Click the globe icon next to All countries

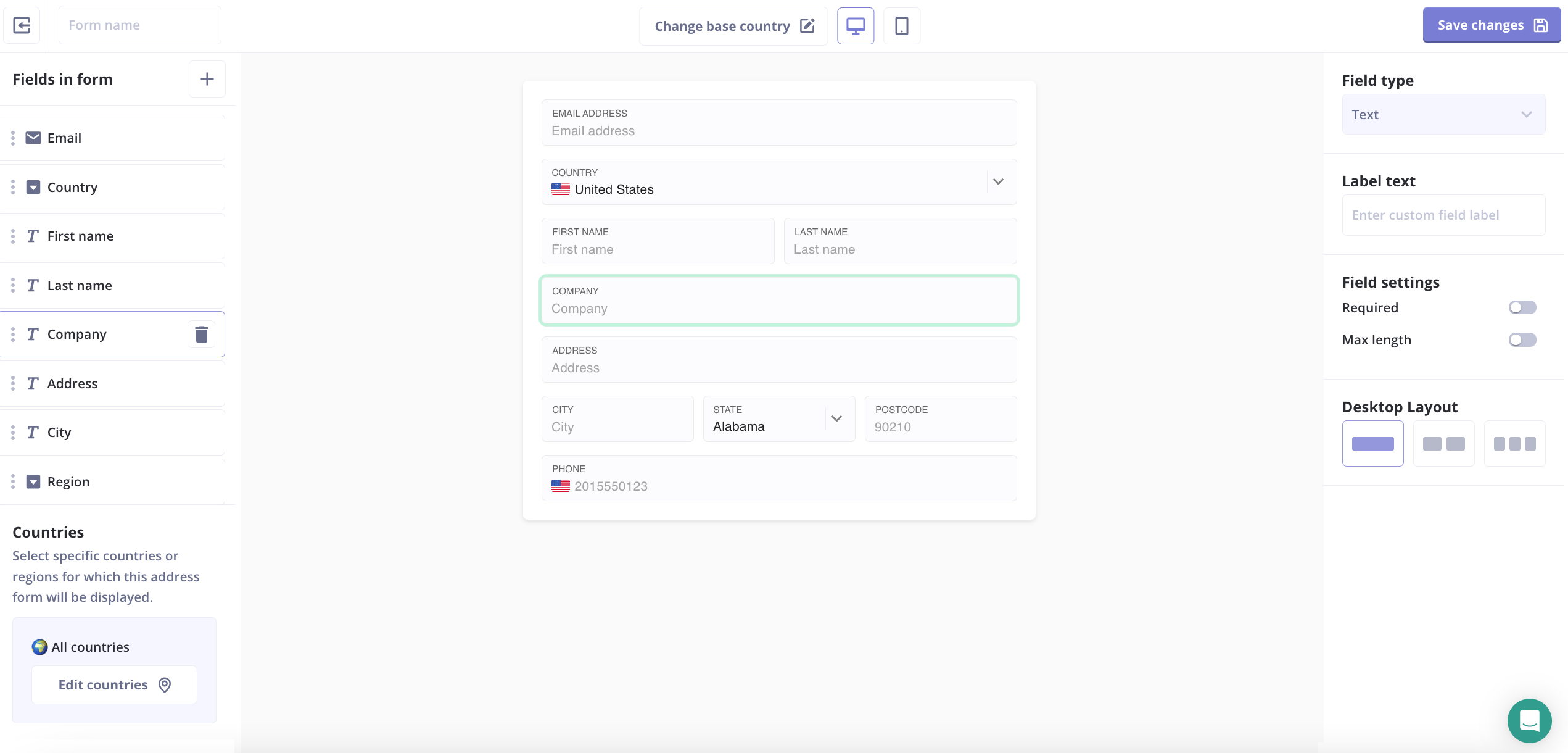coord(39,647)
